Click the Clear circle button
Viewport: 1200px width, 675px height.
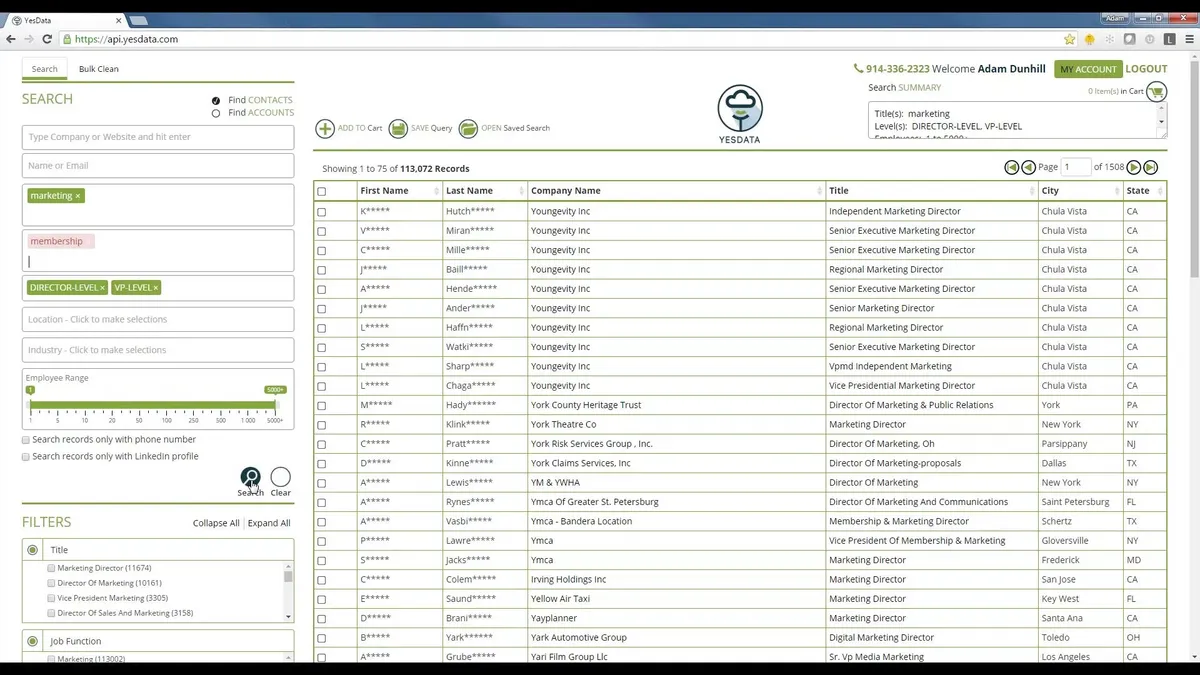click(281, 477)
